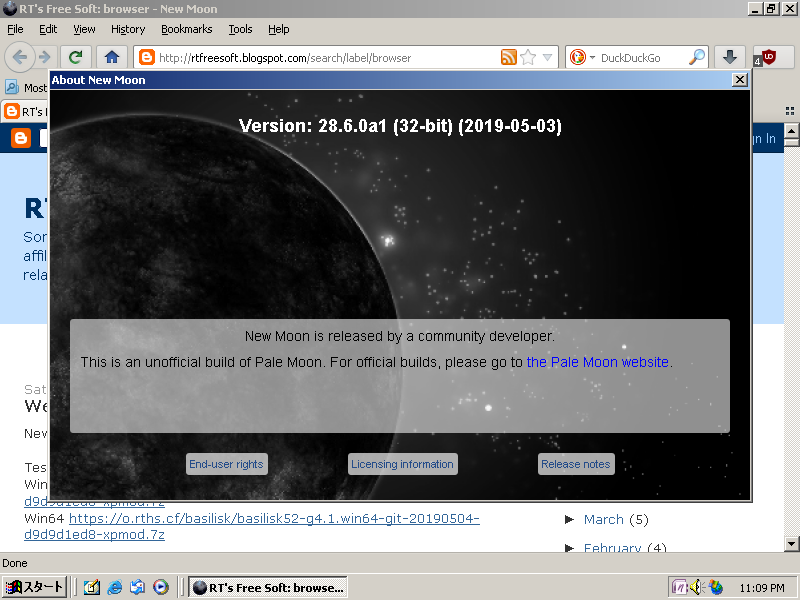Image resolution: width=800 pixels, height=600 pixels.
Task: Click the IME tray icon
Action: coord(680,588)
